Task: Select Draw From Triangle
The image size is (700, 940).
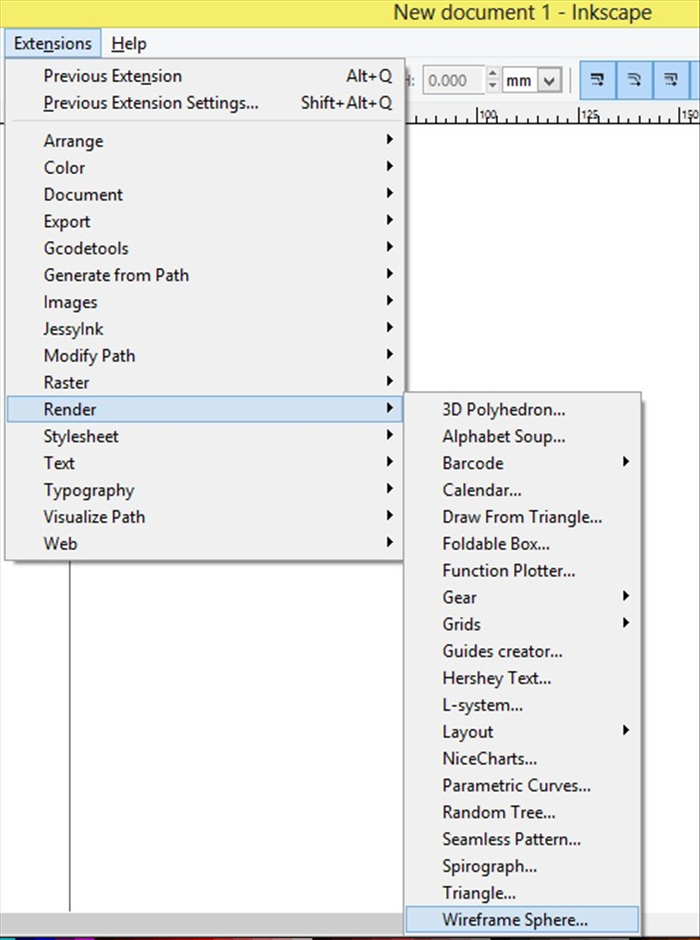Action: (522, 517)
